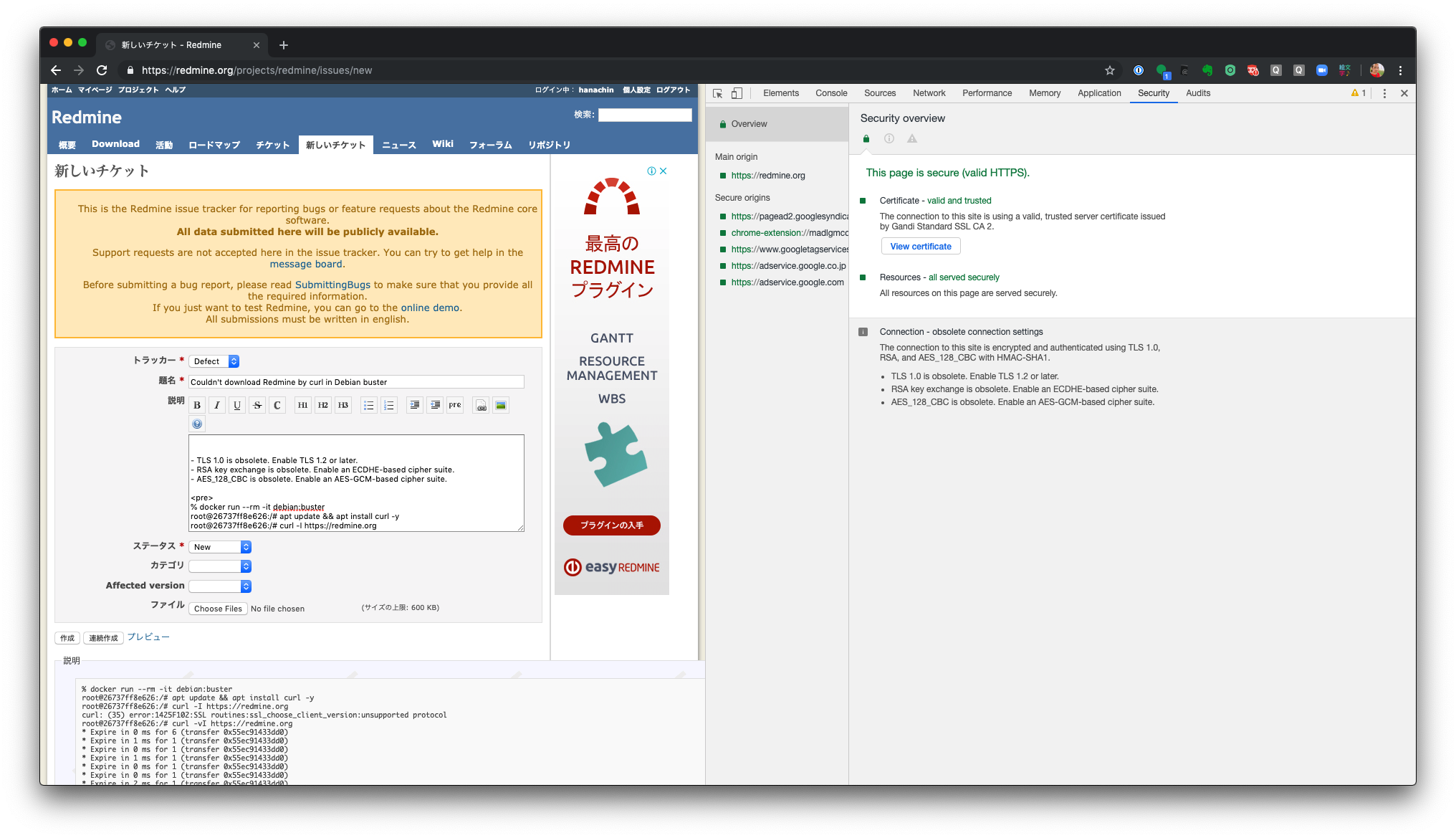Open the online demo link
This screenshot has width=1456, height=838.
click(x=430, y=308)
